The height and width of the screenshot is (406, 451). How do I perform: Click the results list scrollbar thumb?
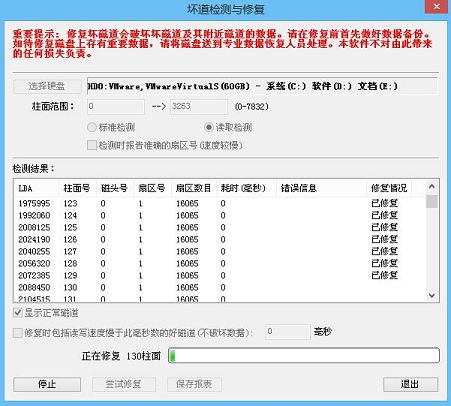432,202
